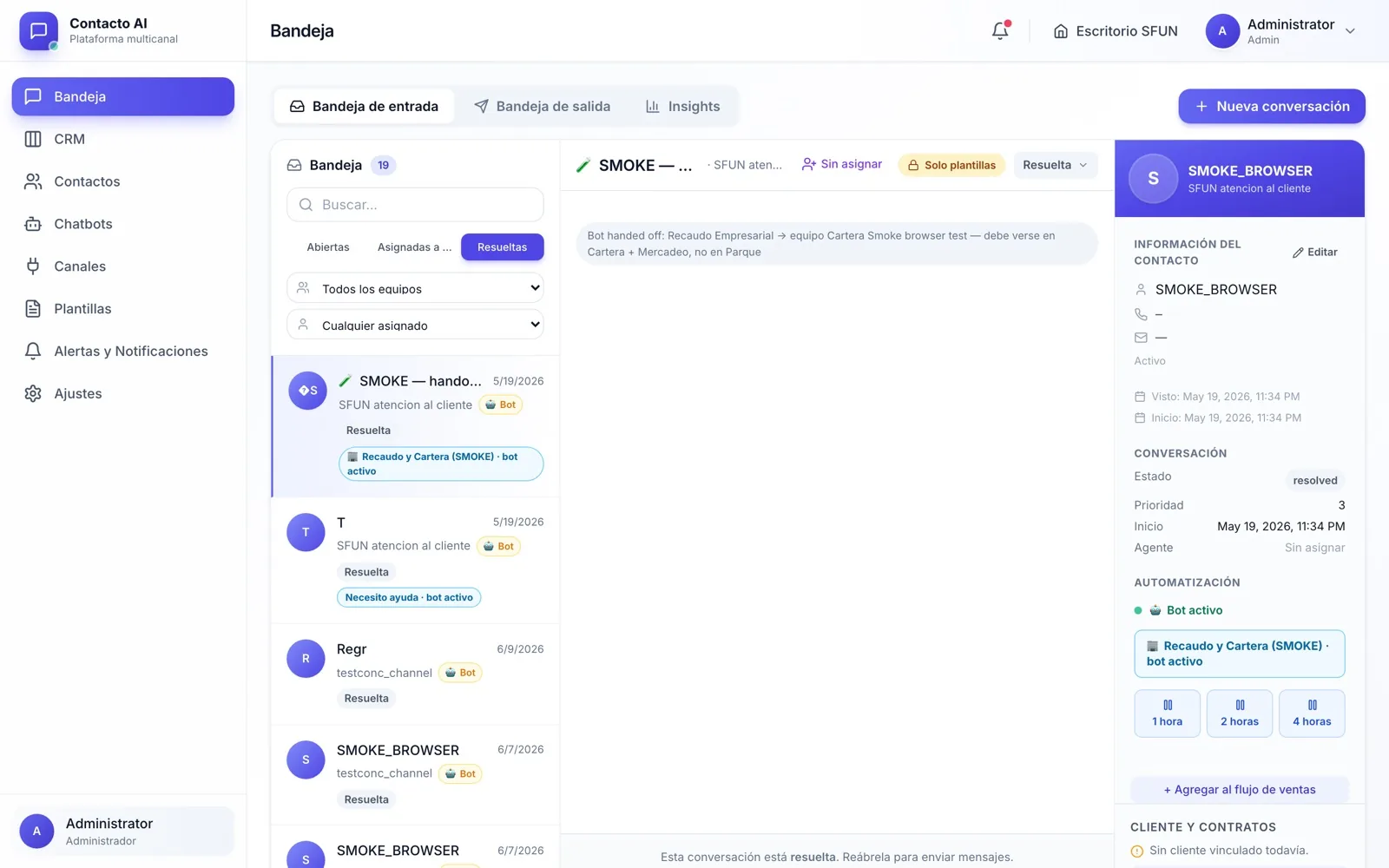The height and width of the screenshot is (868, 1389).
Task: Open the Resuelta status dropdown
Action: click(x=1055, y=165)
